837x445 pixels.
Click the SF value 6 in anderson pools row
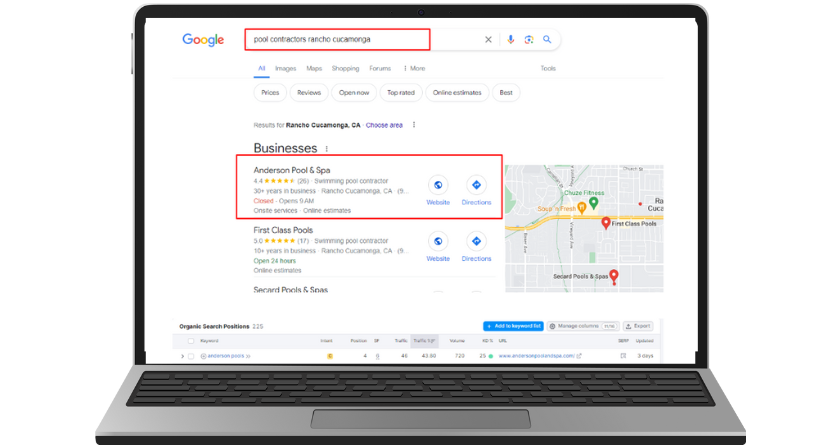tap(377, 356)
